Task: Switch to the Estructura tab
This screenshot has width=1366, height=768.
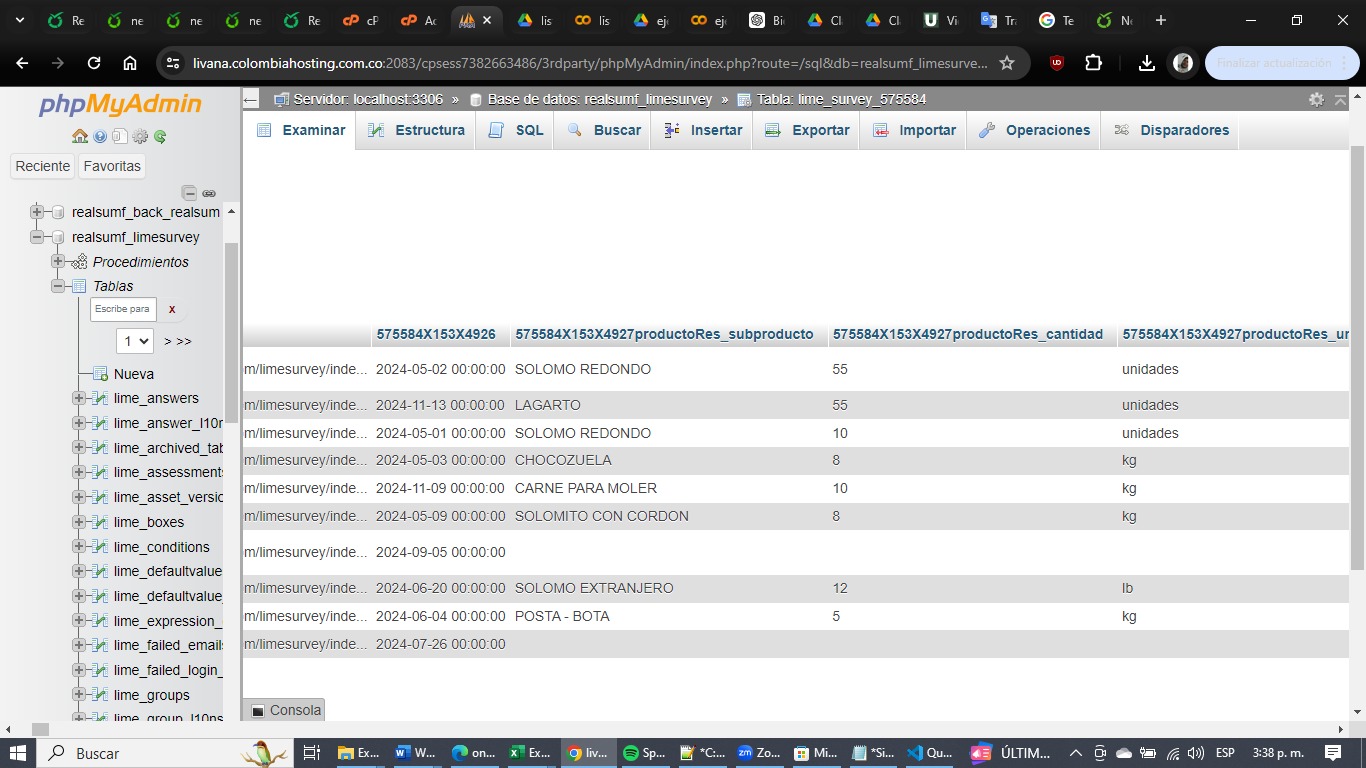Action: [x=416, y=130]
